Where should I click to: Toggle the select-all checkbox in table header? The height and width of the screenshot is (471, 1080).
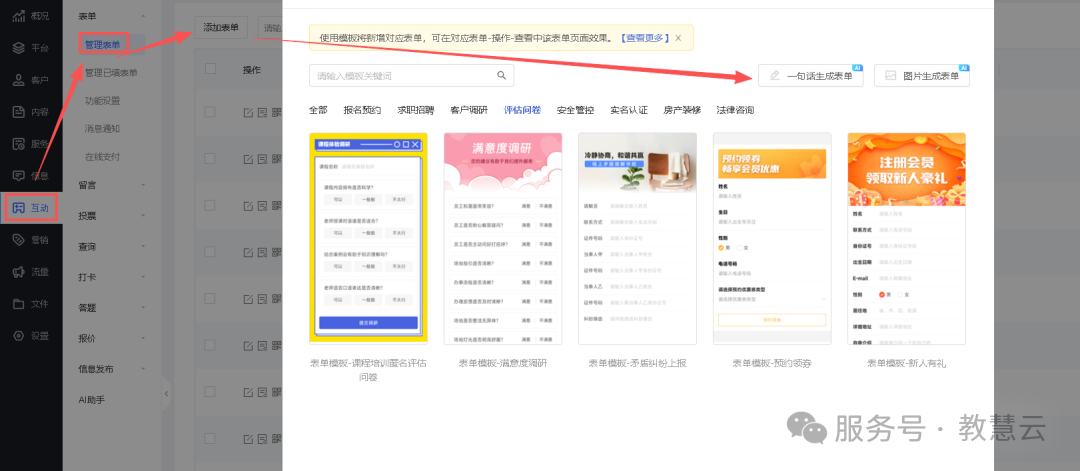click(x=210, y=69)
